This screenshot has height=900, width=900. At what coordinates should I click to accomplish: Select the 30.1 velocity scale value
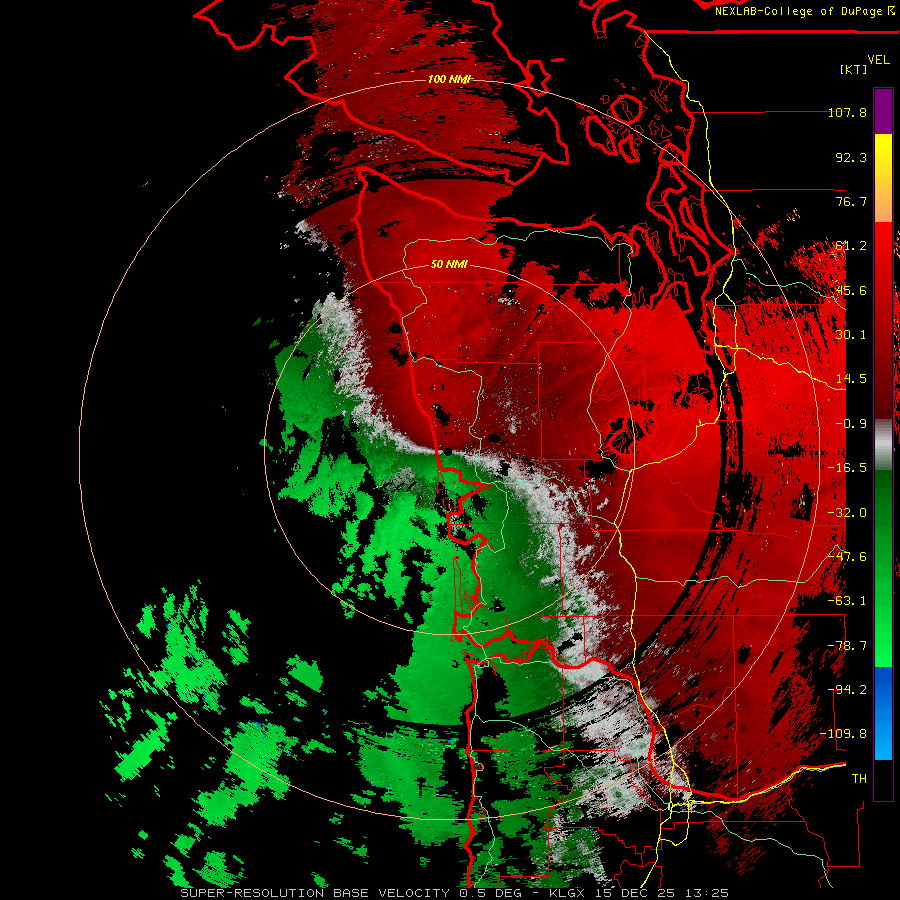coord(851,335)
